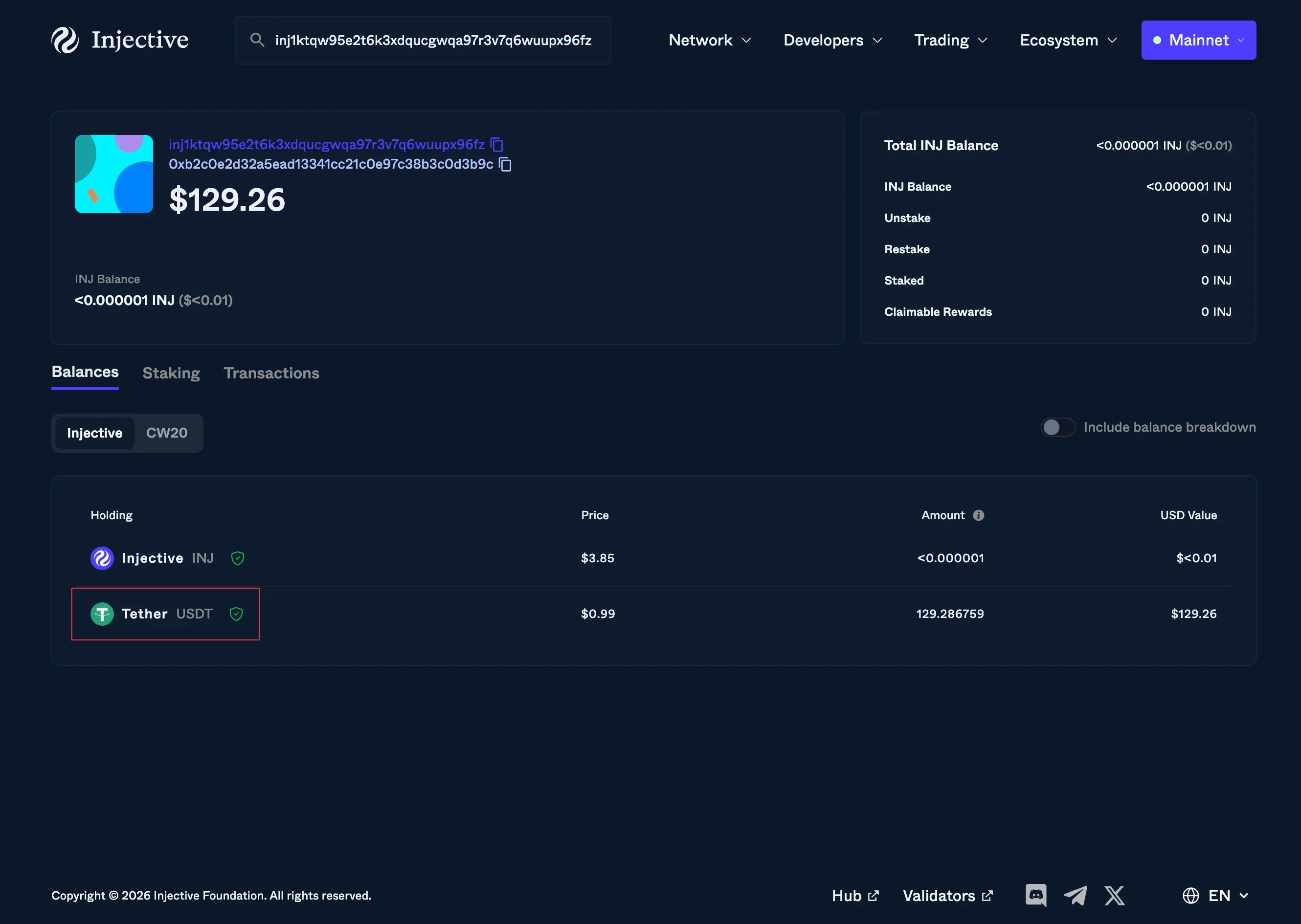The image size is (1301, 924).
Task: Click the Tether USDT holding name
Action: tap(167, 614)
